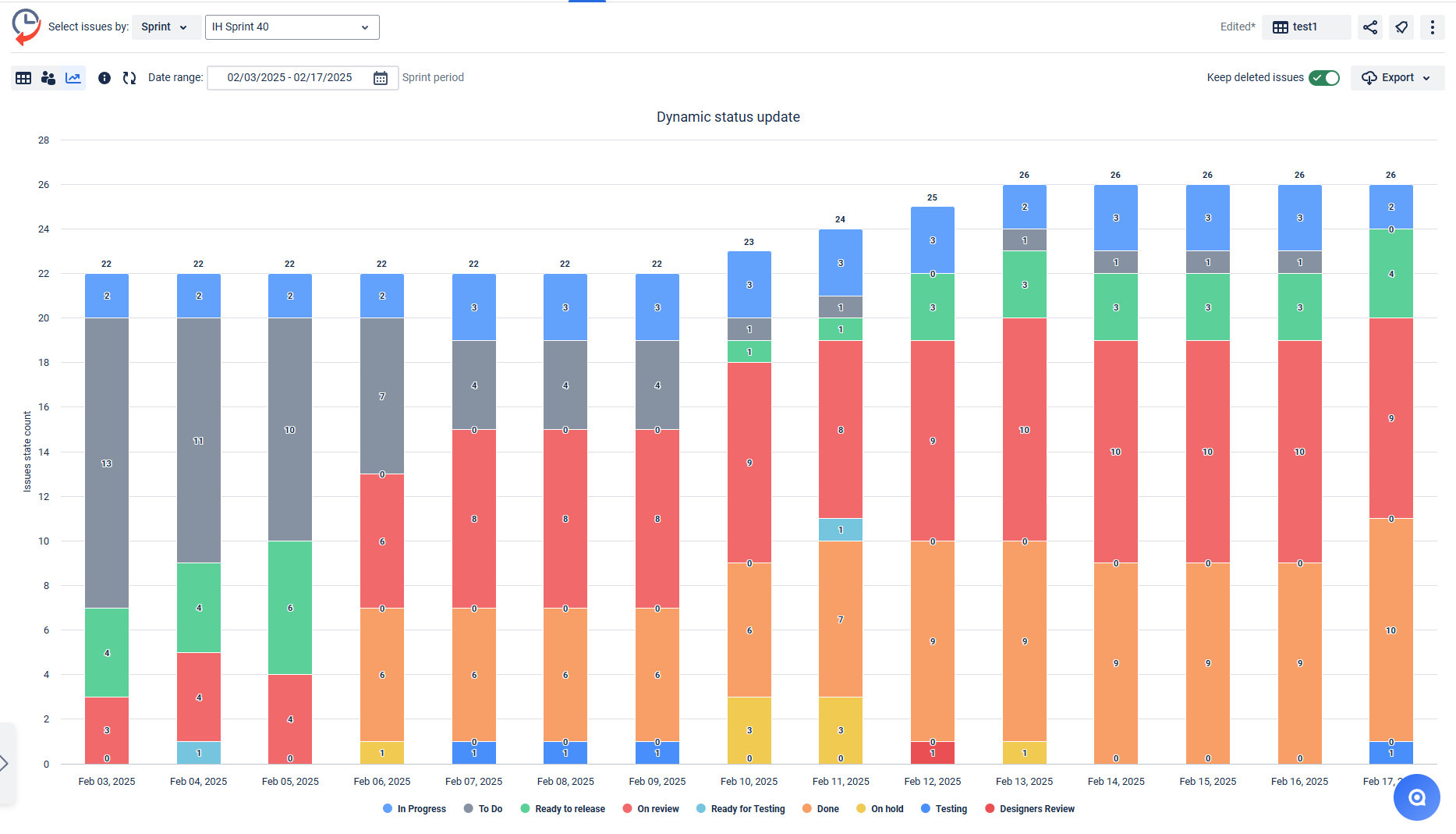
Task: Open the Export dropdown menu
Action: pyautogui.click(x=1397, y=78)
